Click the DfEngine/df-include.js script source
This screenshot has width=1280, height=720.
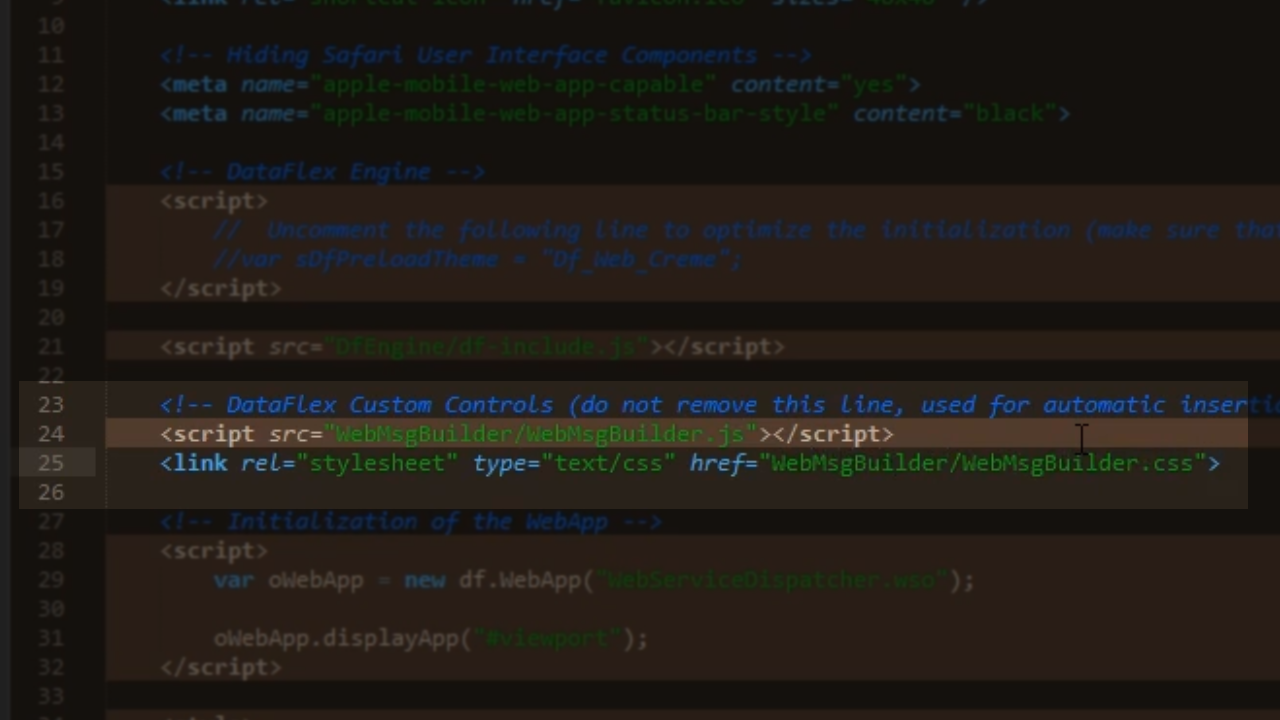tap(486, 347)
